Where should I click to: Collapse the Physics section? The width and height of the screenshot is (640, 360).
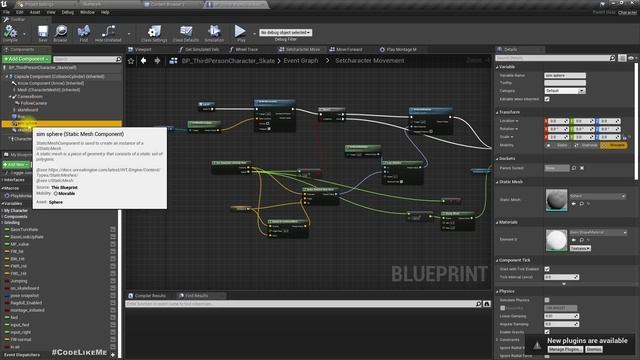click(x=498, y=291)
